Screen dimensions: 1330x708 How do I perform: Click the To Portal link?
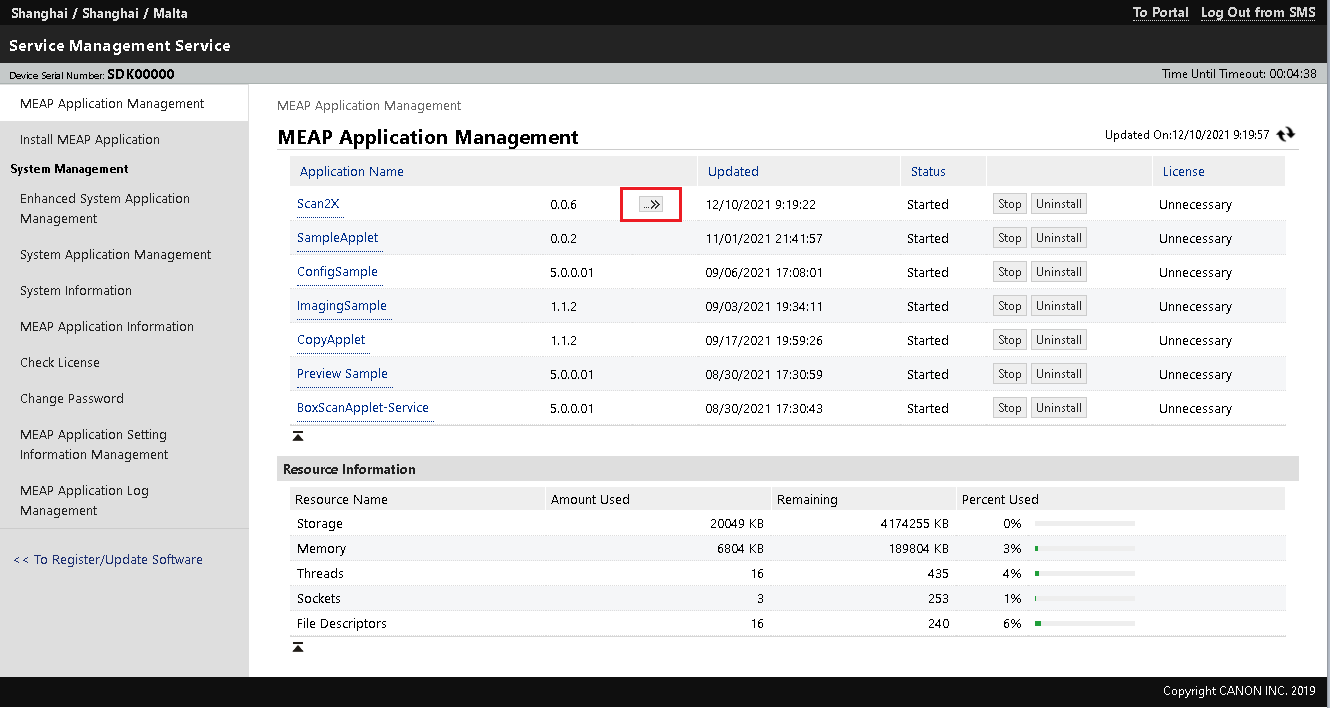[x=1160, y=13]
